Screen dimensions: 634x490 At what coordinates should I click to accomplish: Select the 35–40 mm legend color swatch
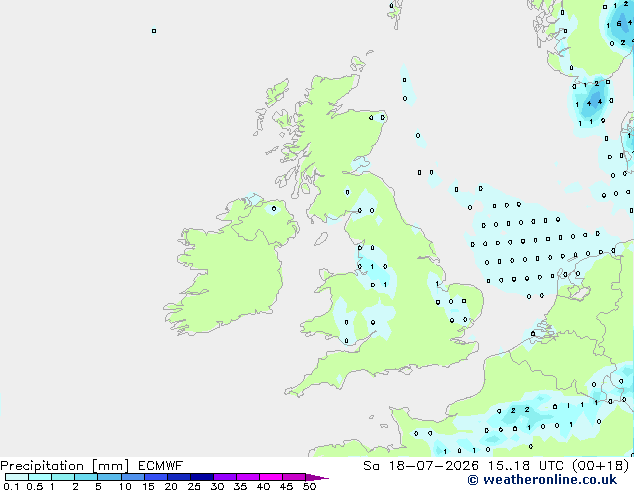point(248,477)
